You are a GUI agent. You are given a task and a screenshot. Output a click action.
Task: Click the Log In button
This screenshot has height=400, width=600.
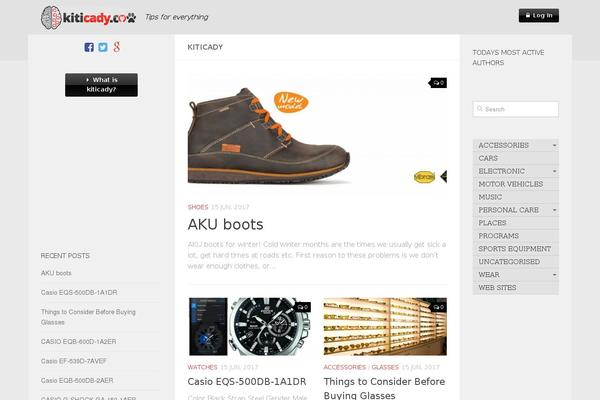pos(538,16)
